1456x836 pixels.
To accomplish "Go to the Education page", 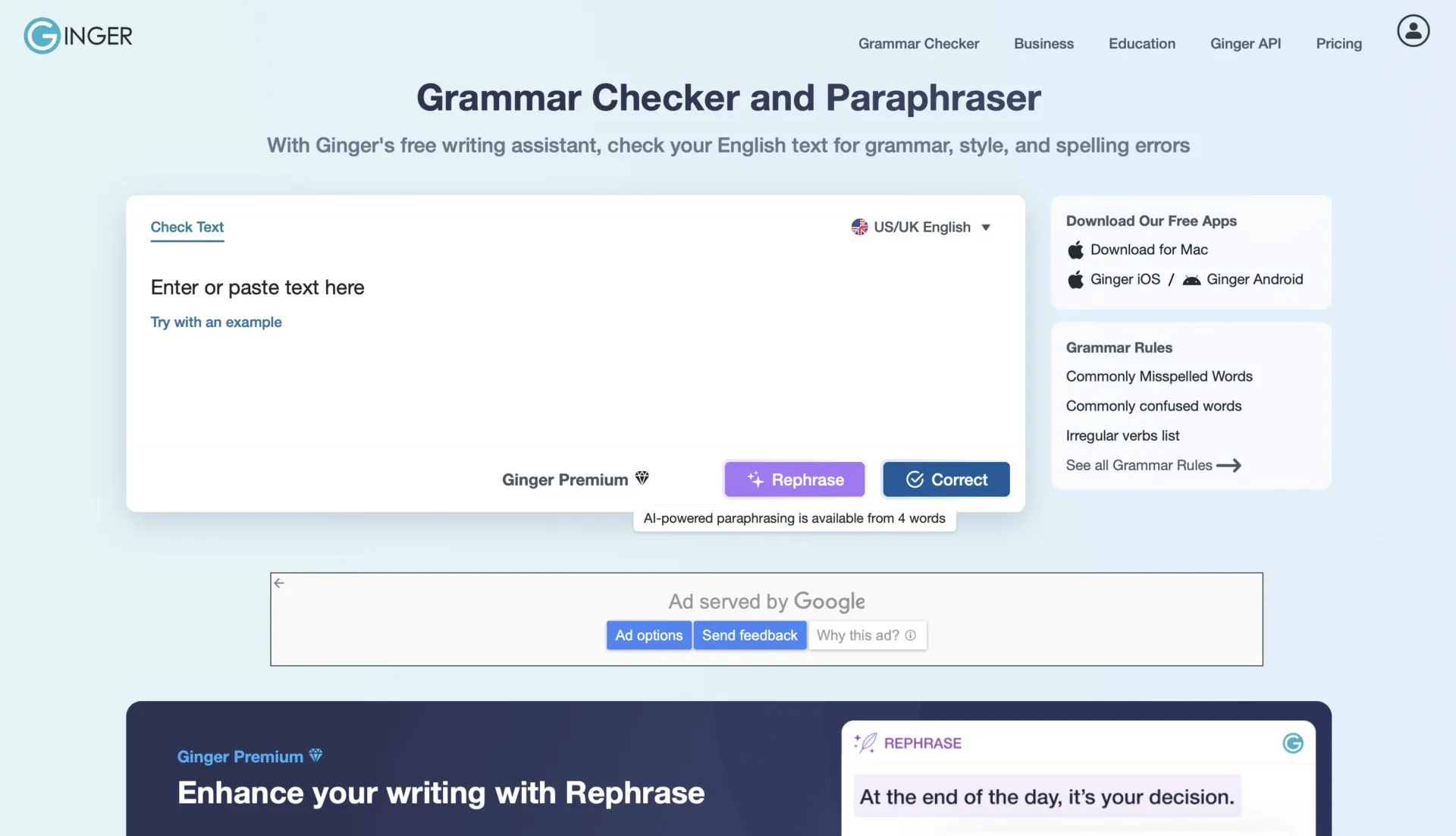I will [1141, 43].
